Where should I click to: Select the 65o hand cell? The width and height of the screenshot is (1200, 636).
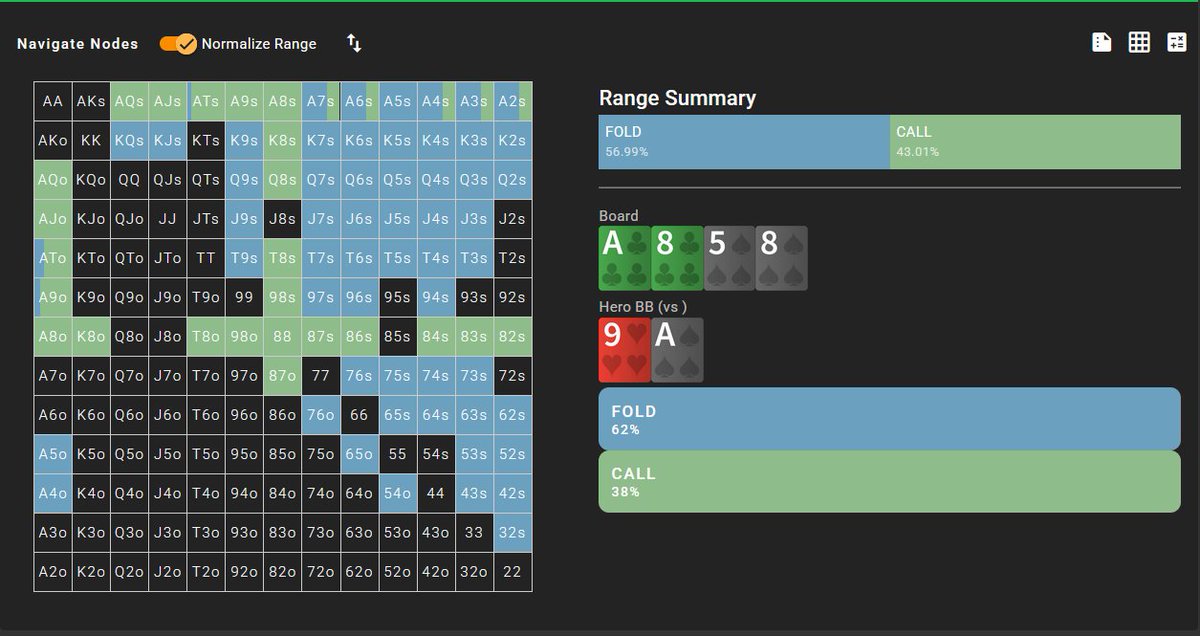[x=359, y=454]
